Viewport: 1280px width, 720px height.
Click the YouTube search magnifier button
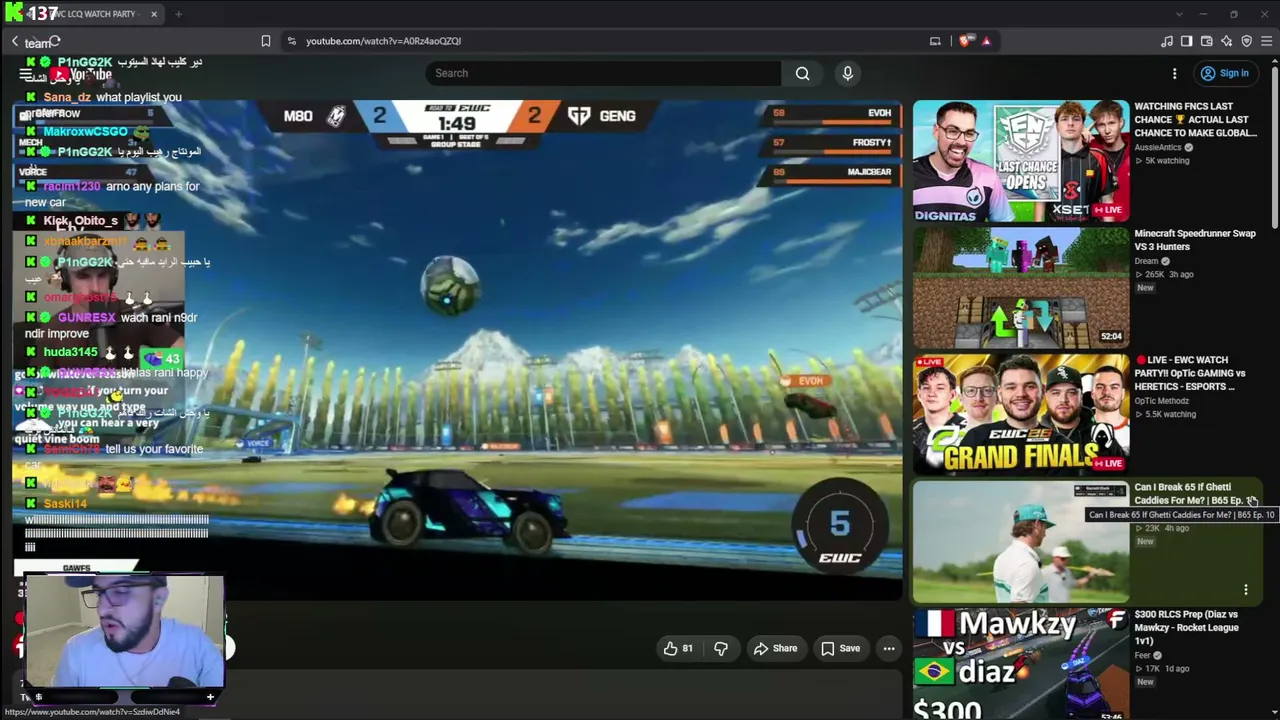pyautogui.click(x=802, y=73)
